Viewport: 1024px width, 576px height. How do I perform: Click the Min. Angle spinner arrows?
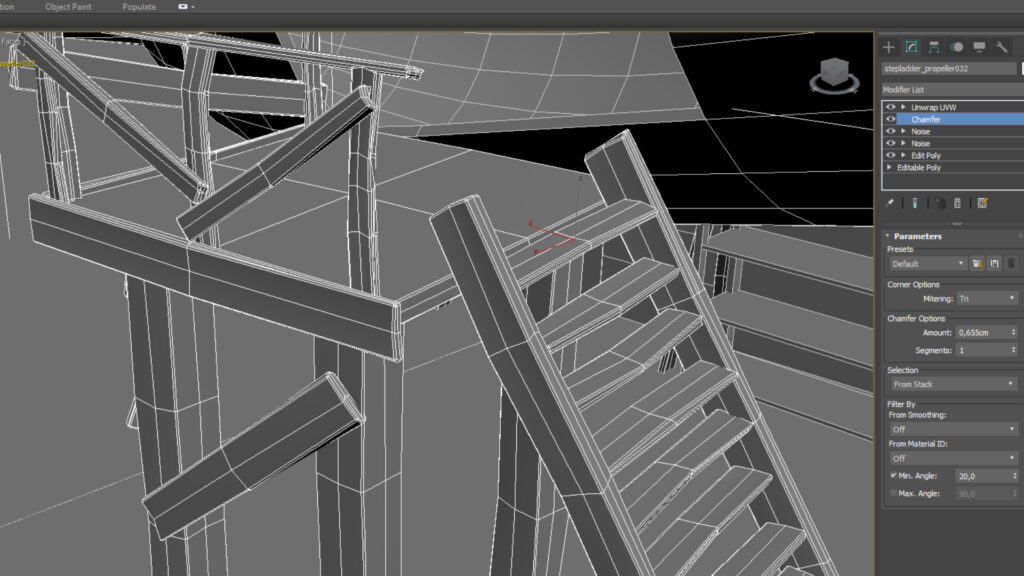click(1014, 476)
